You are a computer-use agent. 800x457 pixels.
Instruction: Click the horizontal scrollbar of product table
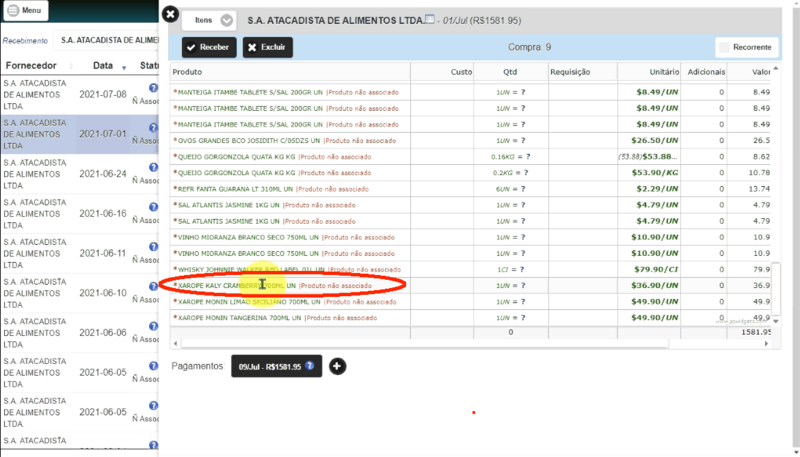pyautogui.click(x=424, y=344)
